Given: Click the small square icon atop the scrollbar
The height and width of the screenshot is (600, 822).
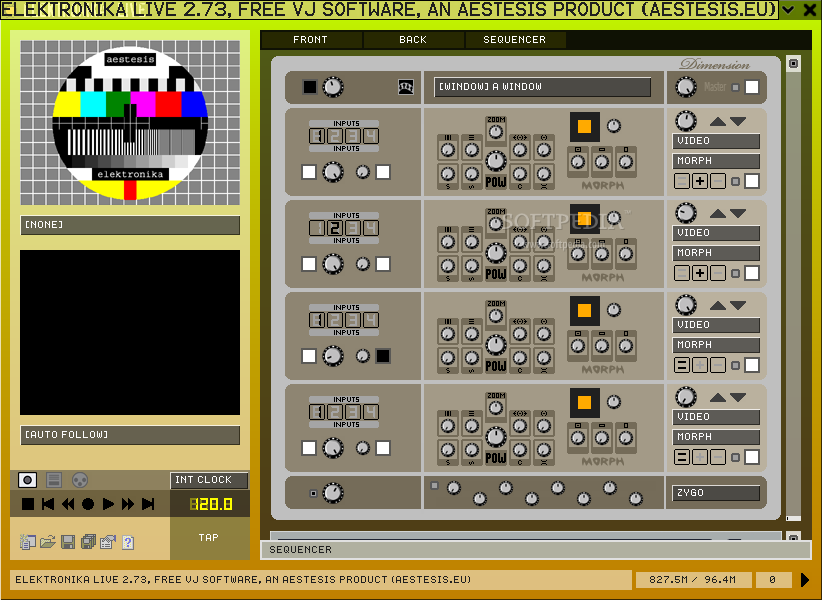Looking at the screenshot, I should 793,63.
